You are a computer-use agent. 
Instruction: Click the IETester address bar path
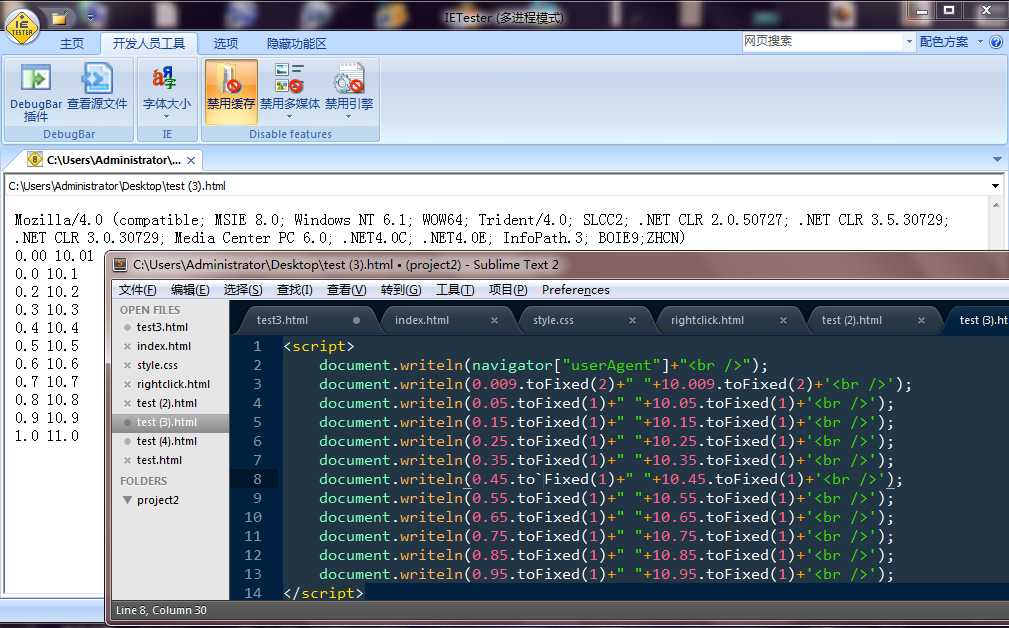[116, 186]
